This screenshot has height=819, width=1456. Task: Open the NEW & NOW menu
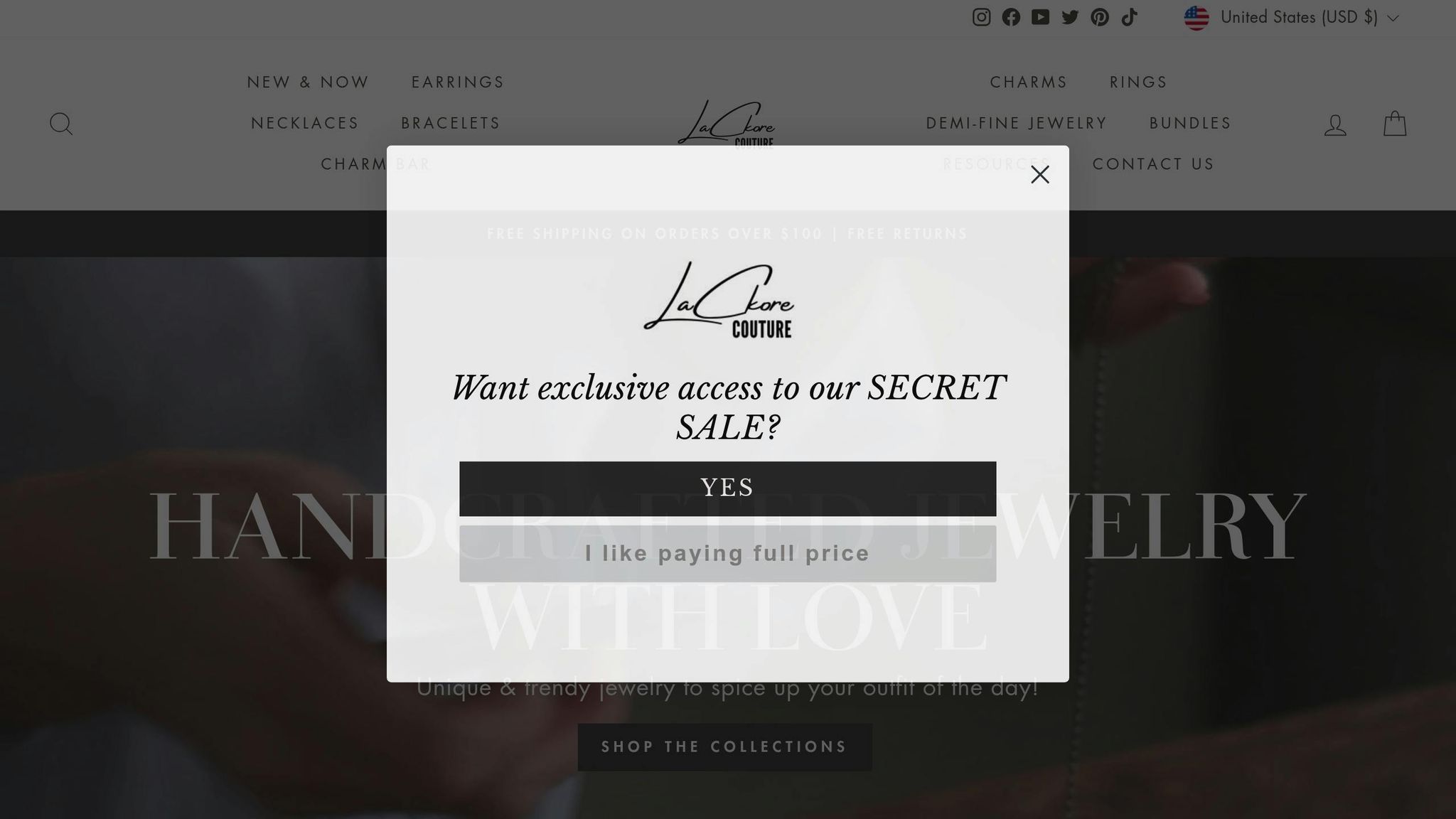click(x=308, y=82)
